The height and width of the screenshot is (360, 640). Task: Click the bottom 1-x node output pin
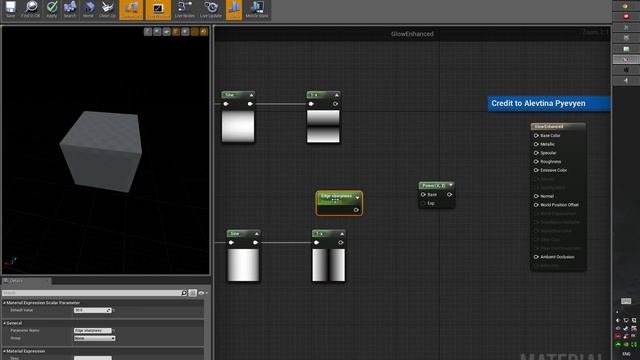341,243
